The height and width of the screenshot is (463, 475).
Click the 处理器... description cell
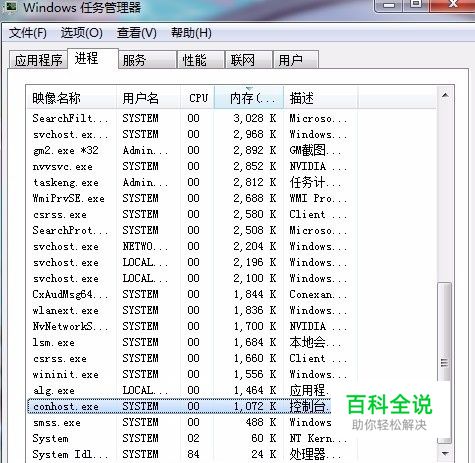pos(315,454)
